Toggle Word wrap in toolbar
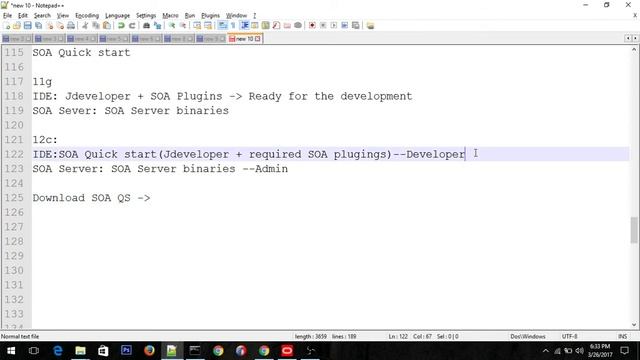This screenshot has width=640, height=360. [x=222, y=26]
